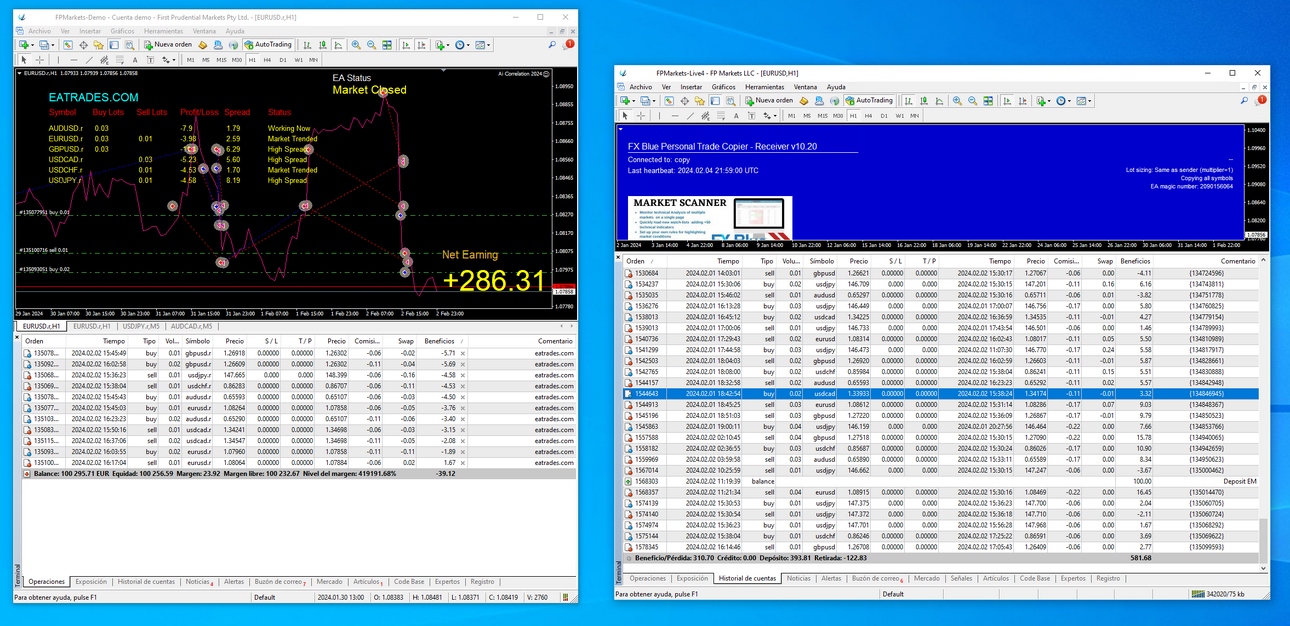This screenshot has width=1290, height=626.
Task: Toggle AutoTrading in FPMarkets-Live4 window
Action: (x=869, y=100)
